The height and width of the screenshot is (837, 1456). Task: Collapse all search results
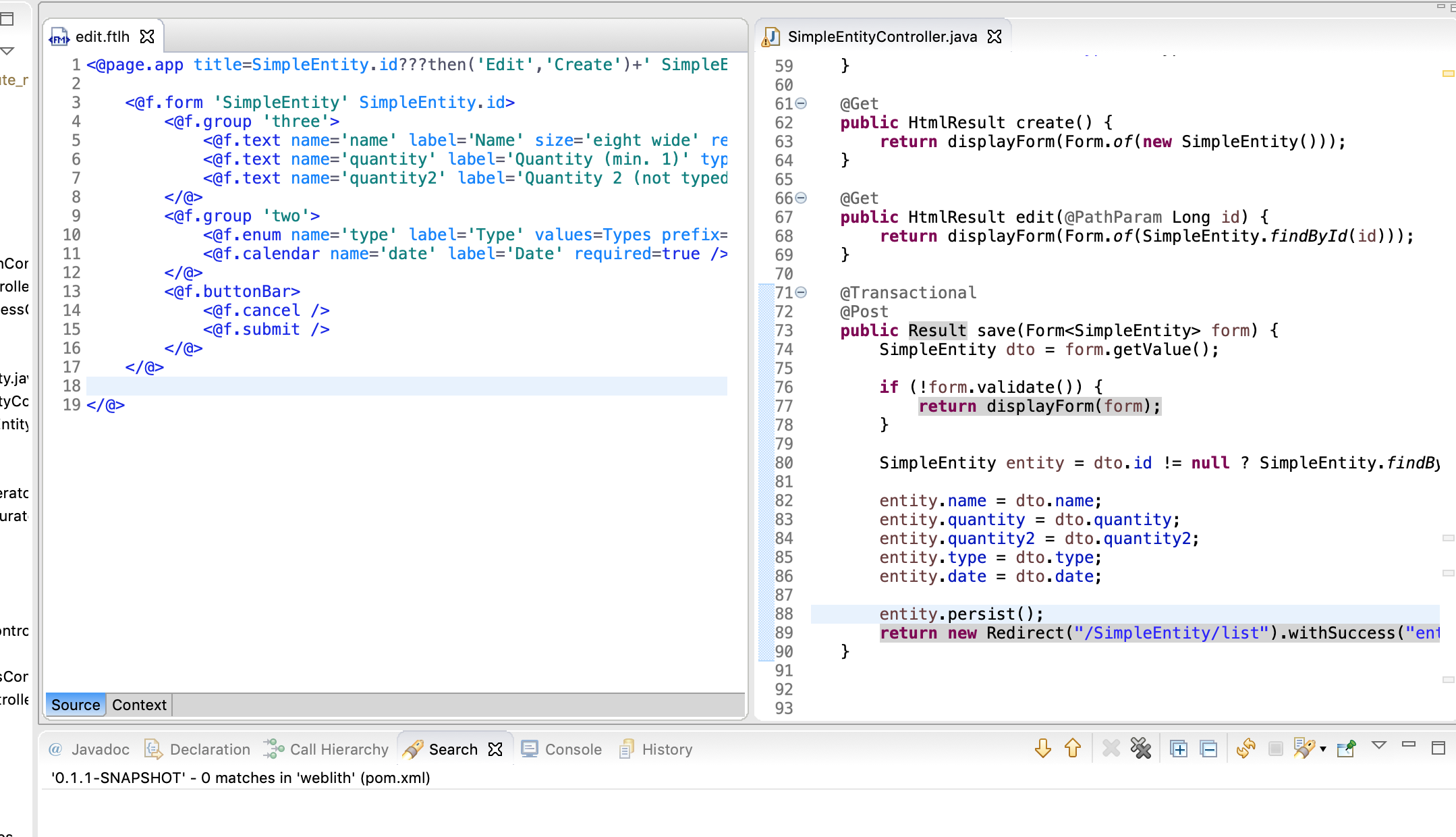pyautogui.click(x=1209, y=749)
